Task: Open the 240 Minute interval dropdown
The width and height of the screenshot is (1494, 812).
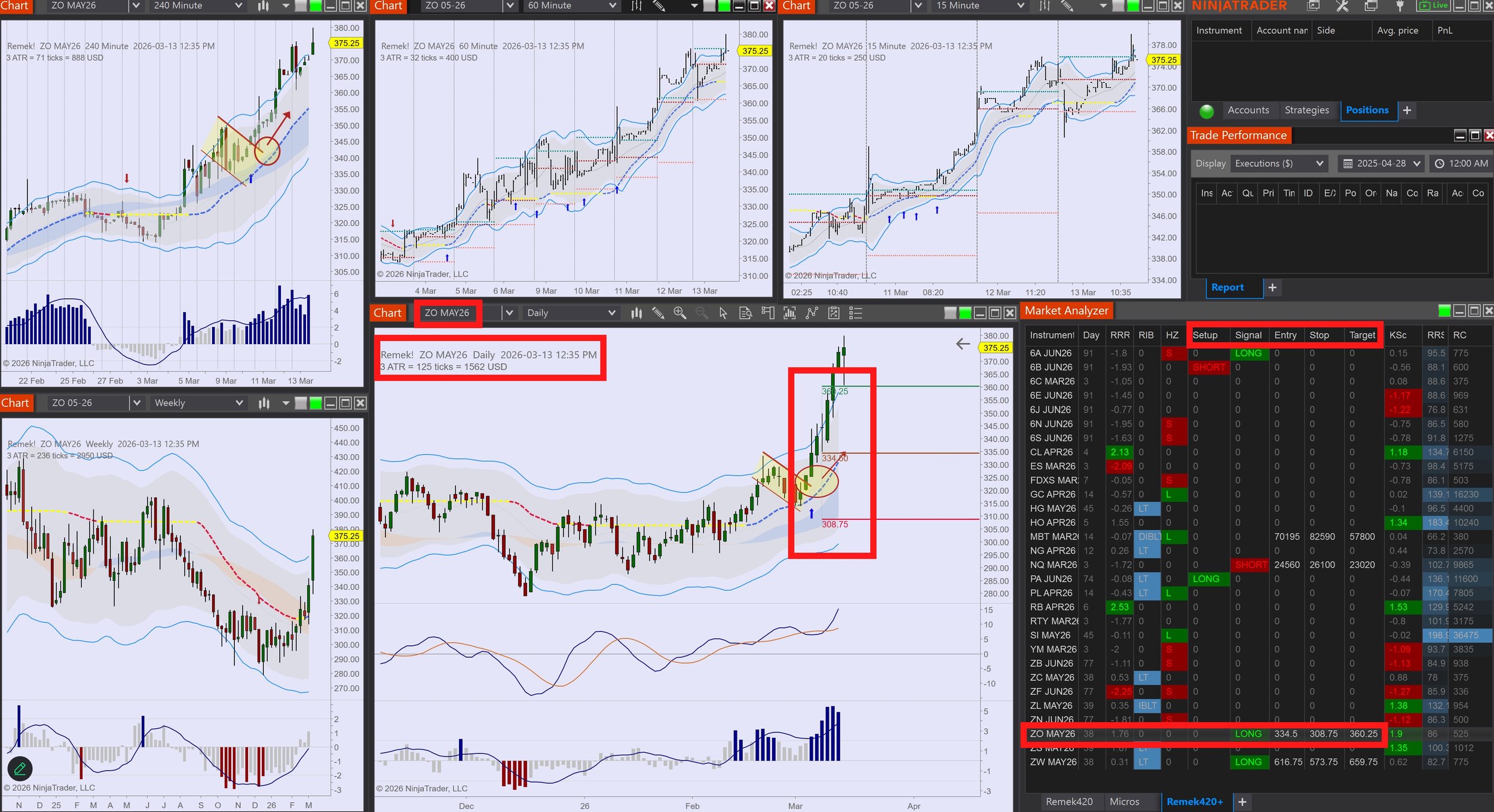Action: [238, 6]
